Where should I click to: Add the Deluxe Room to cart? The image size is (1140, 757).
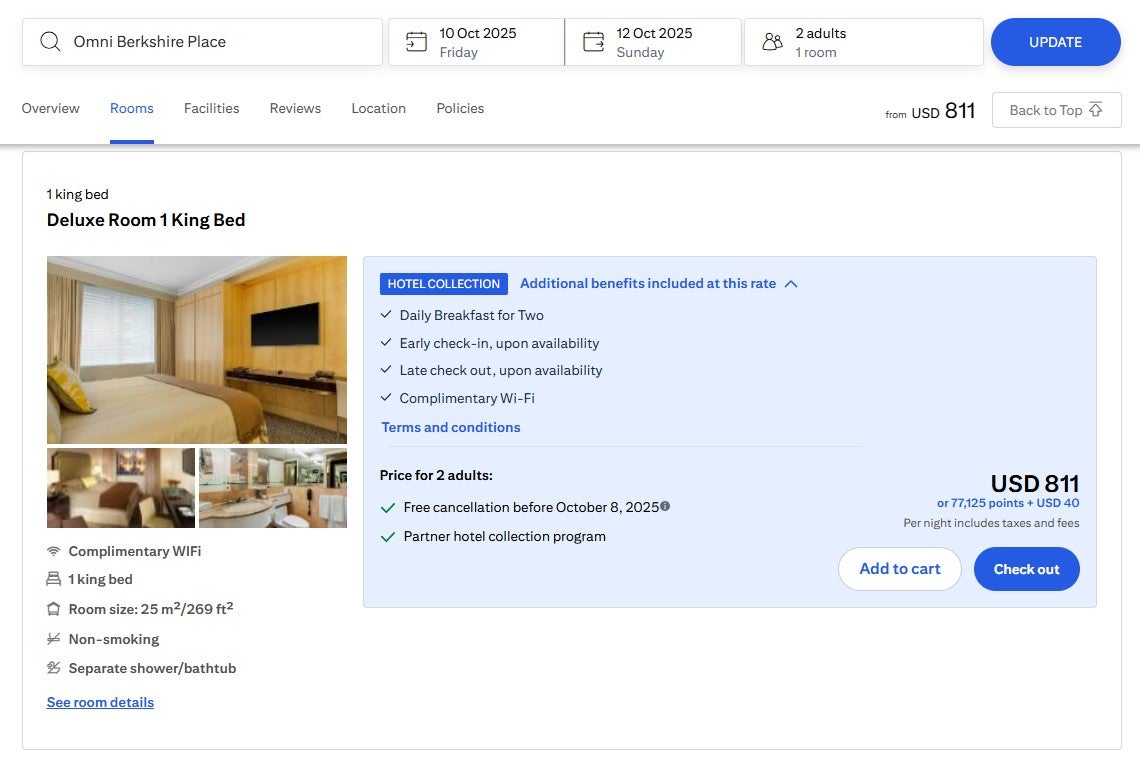click(899, 569)
